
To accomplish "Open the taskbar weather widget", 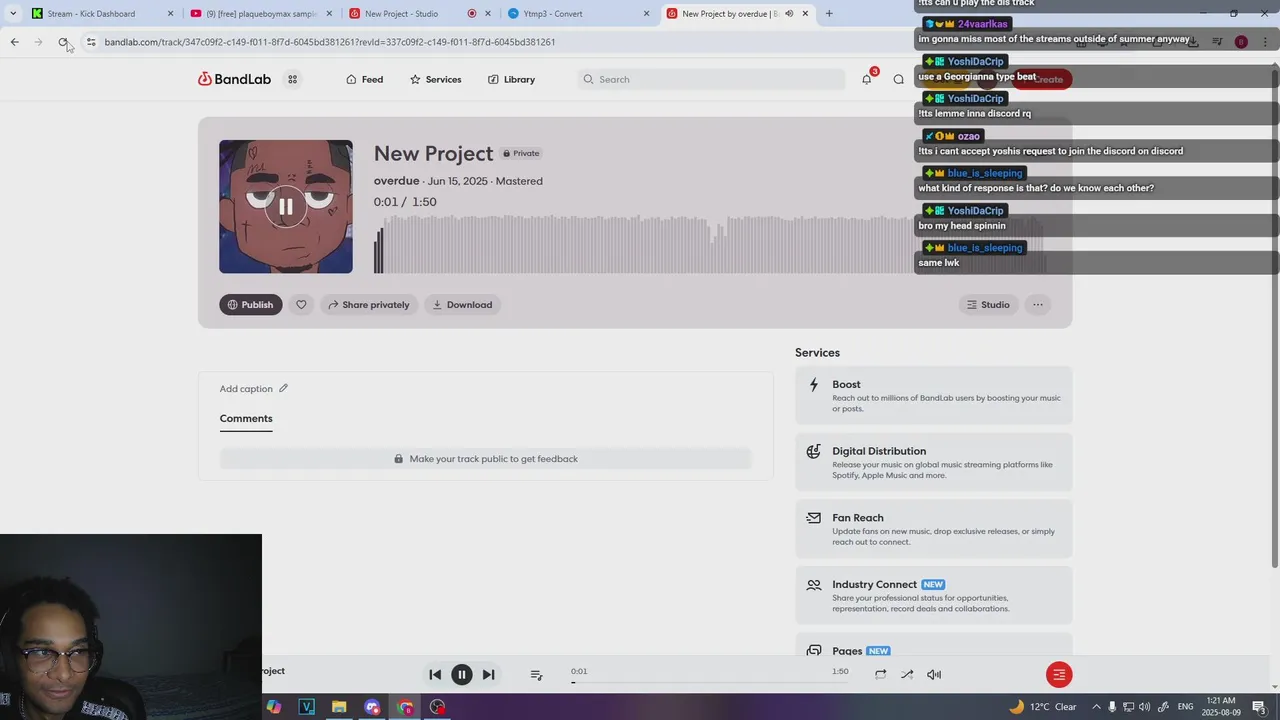I will point(1043,707).
